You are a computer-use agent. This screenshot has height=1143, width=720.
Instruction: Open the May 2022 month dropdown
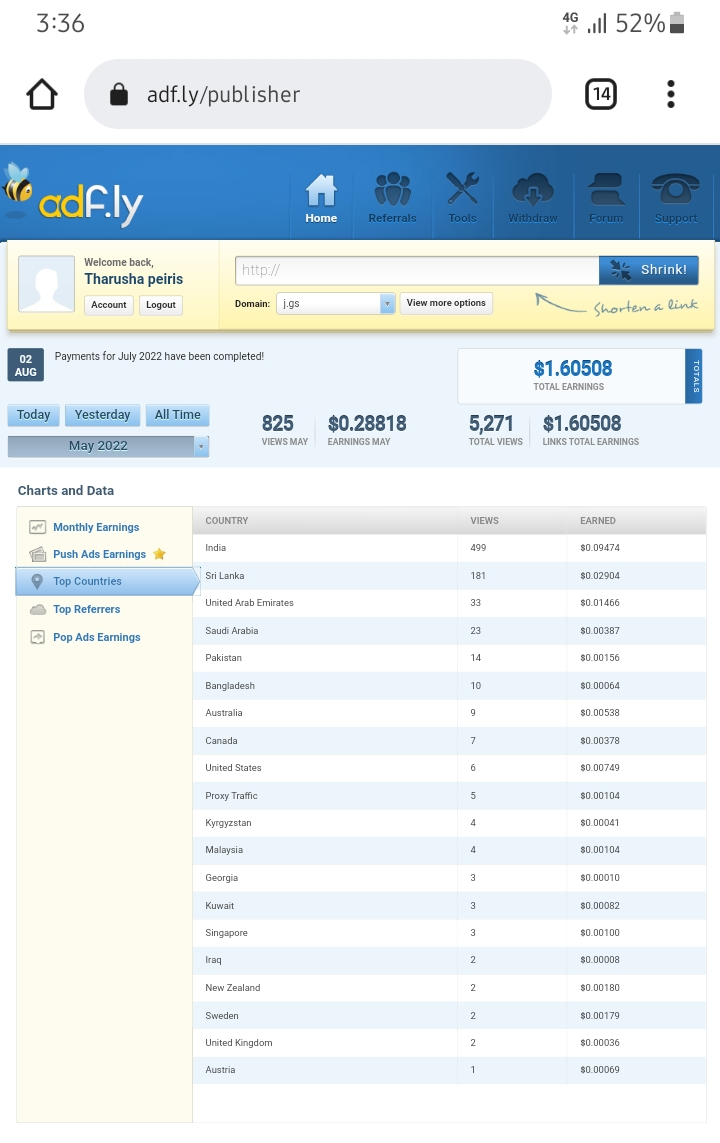point(108,446)
